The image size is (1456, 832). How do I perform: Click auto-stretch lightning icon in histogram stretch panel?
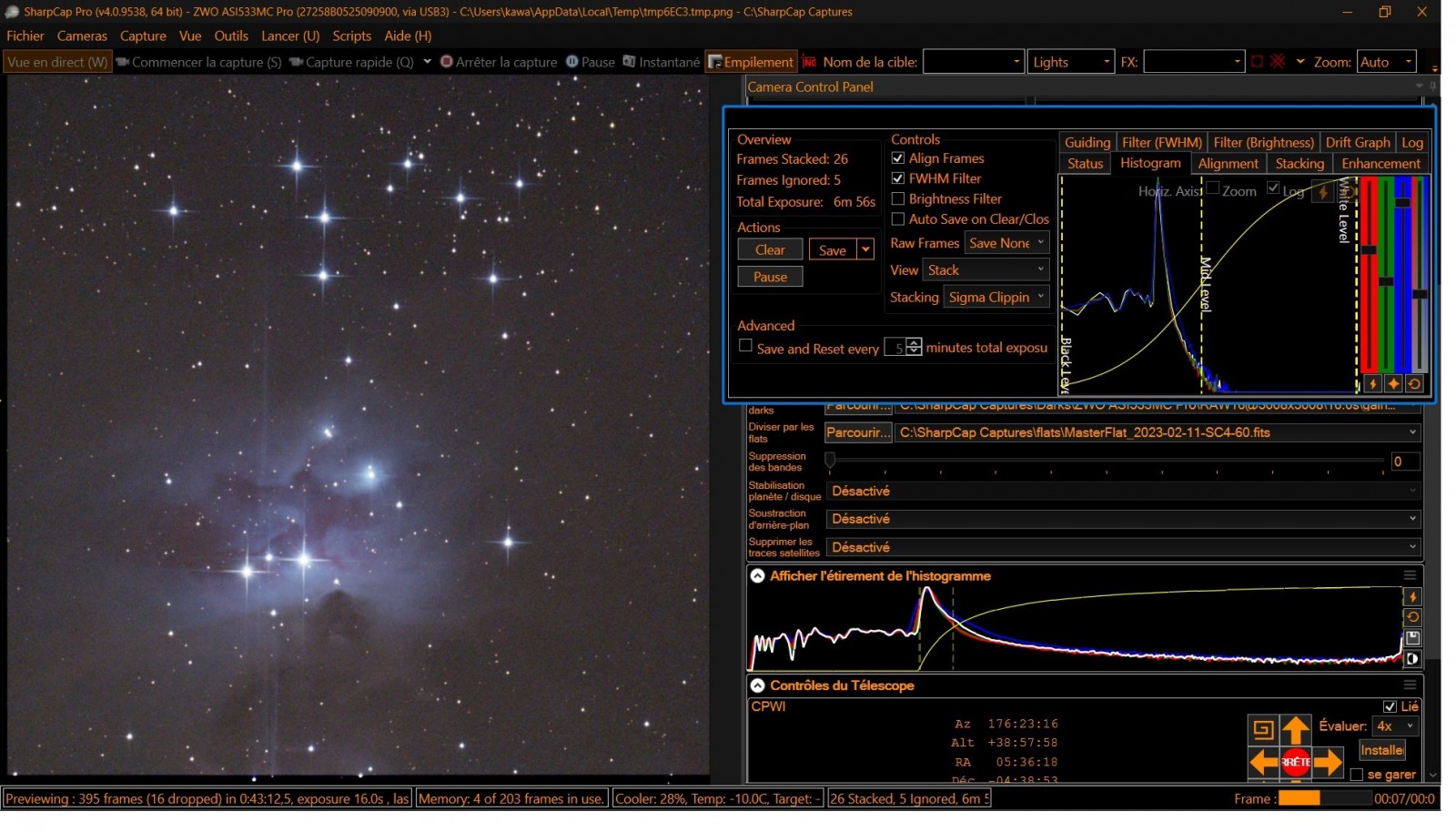pos(1412,597)
